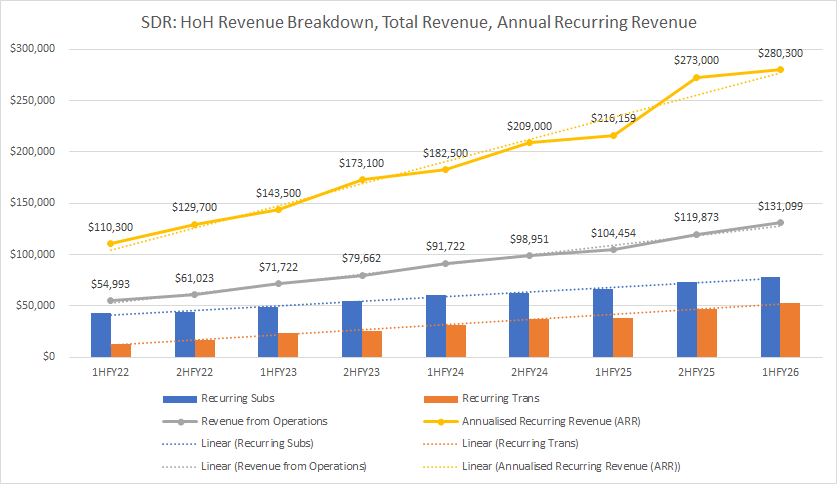Select the $280,300 ARR data label
Screen dimensions: 837x484
click(x=778, y=53)
